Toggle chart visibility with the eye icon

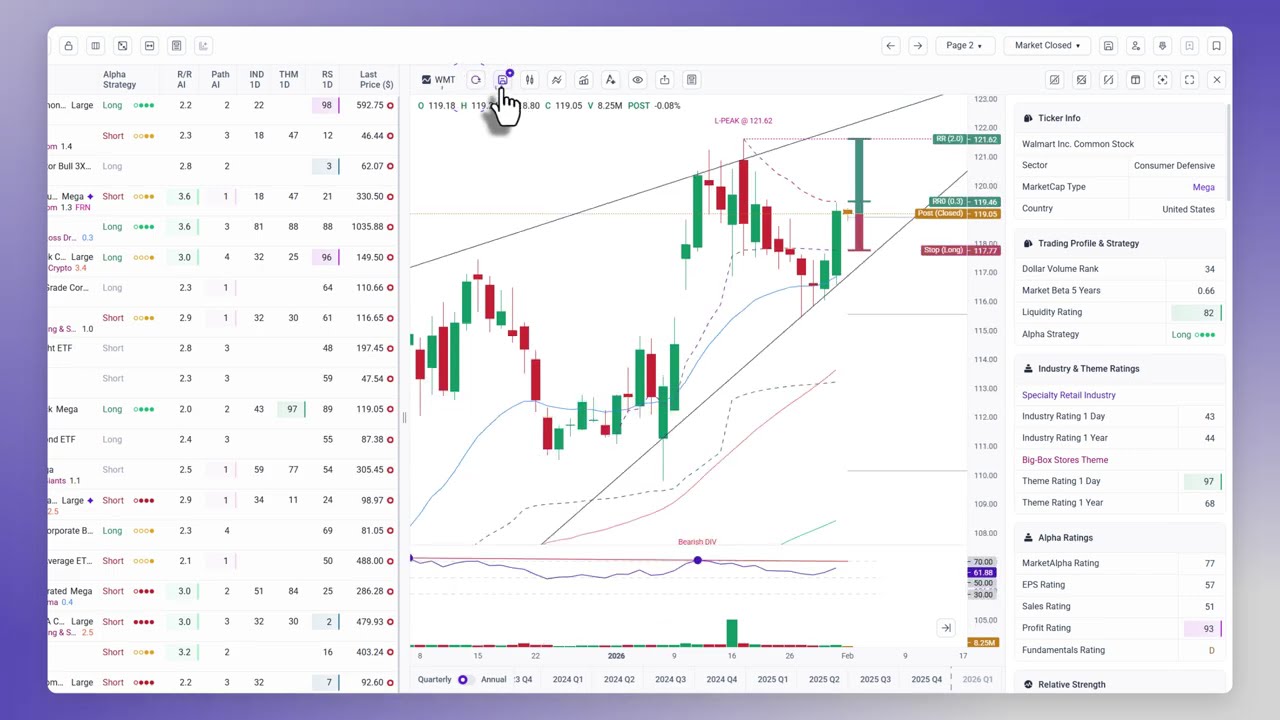tap(637, 80)
